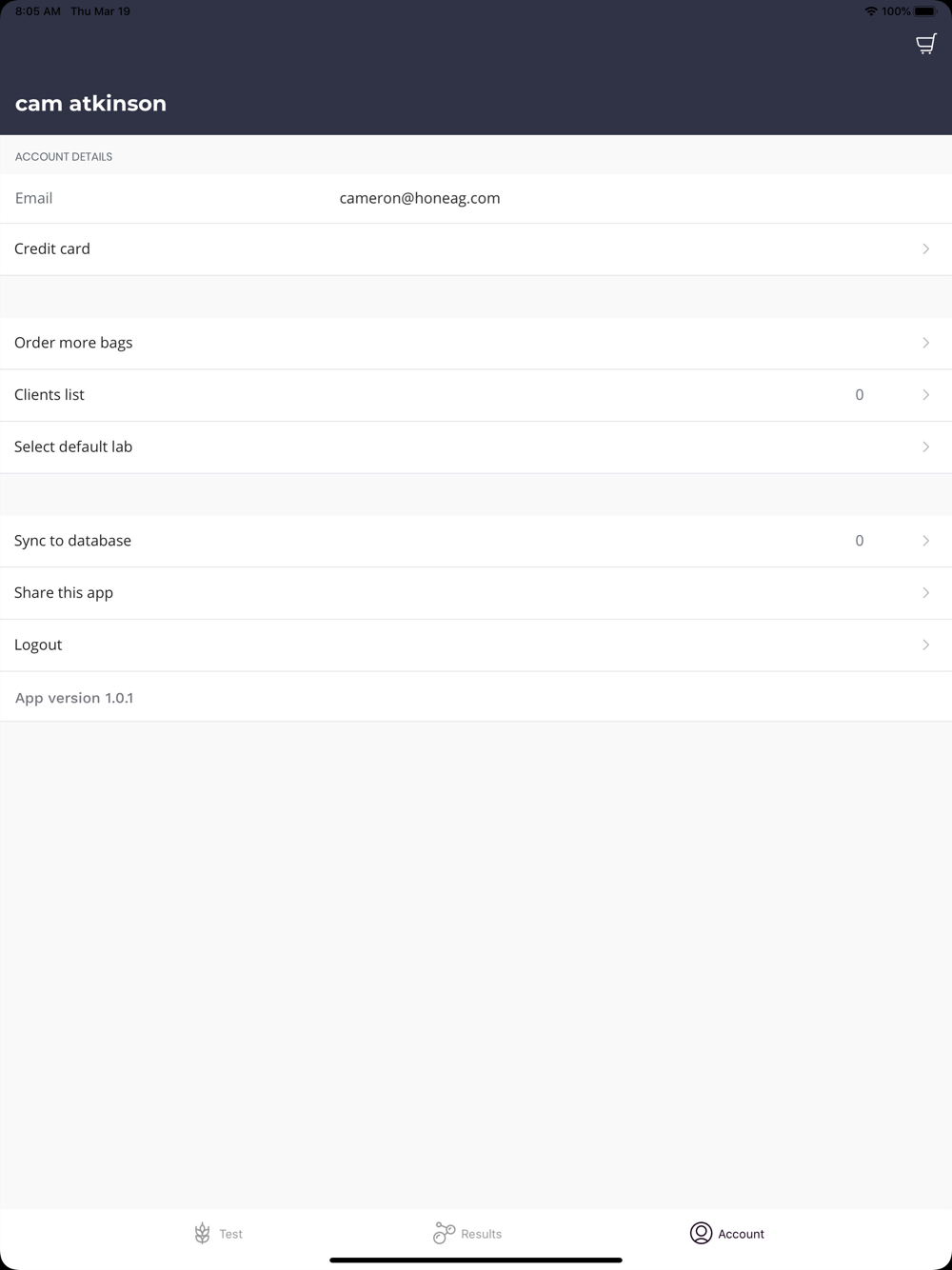This screenshot has height=1270, width=952.
Task: Switch to the Test tab label
Action: [231, 1234]
